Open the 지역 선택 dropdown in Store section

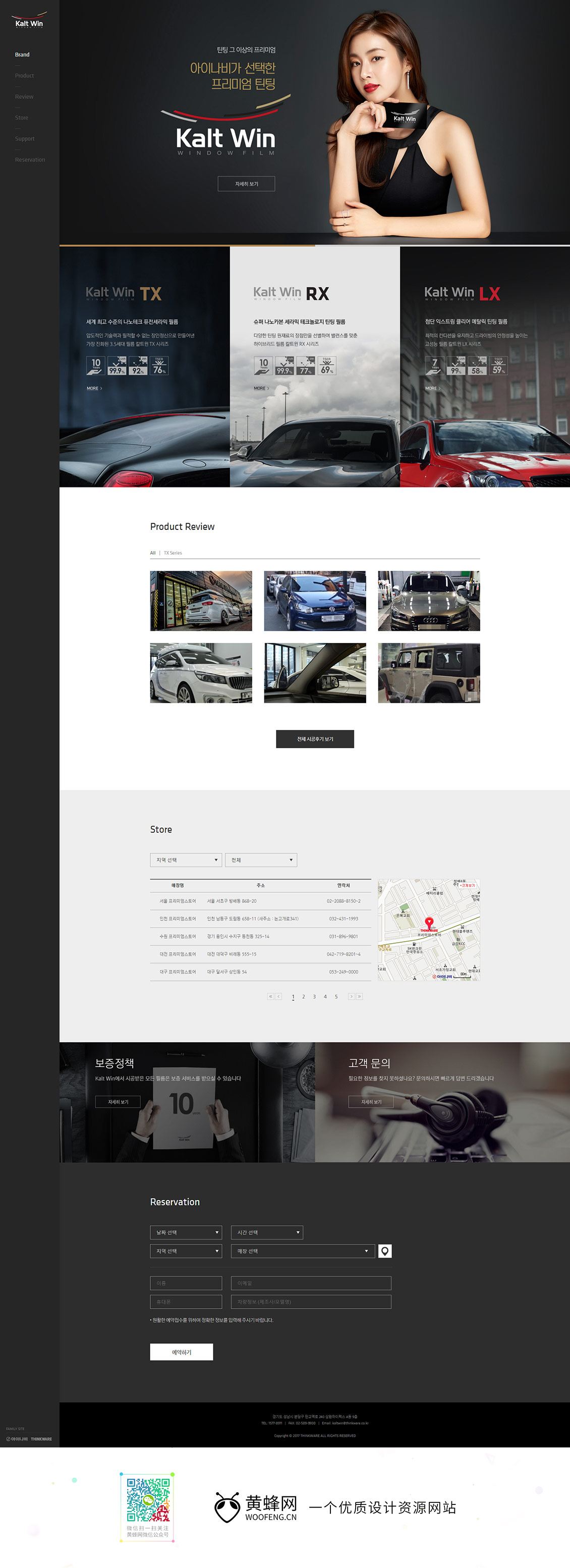186,859
